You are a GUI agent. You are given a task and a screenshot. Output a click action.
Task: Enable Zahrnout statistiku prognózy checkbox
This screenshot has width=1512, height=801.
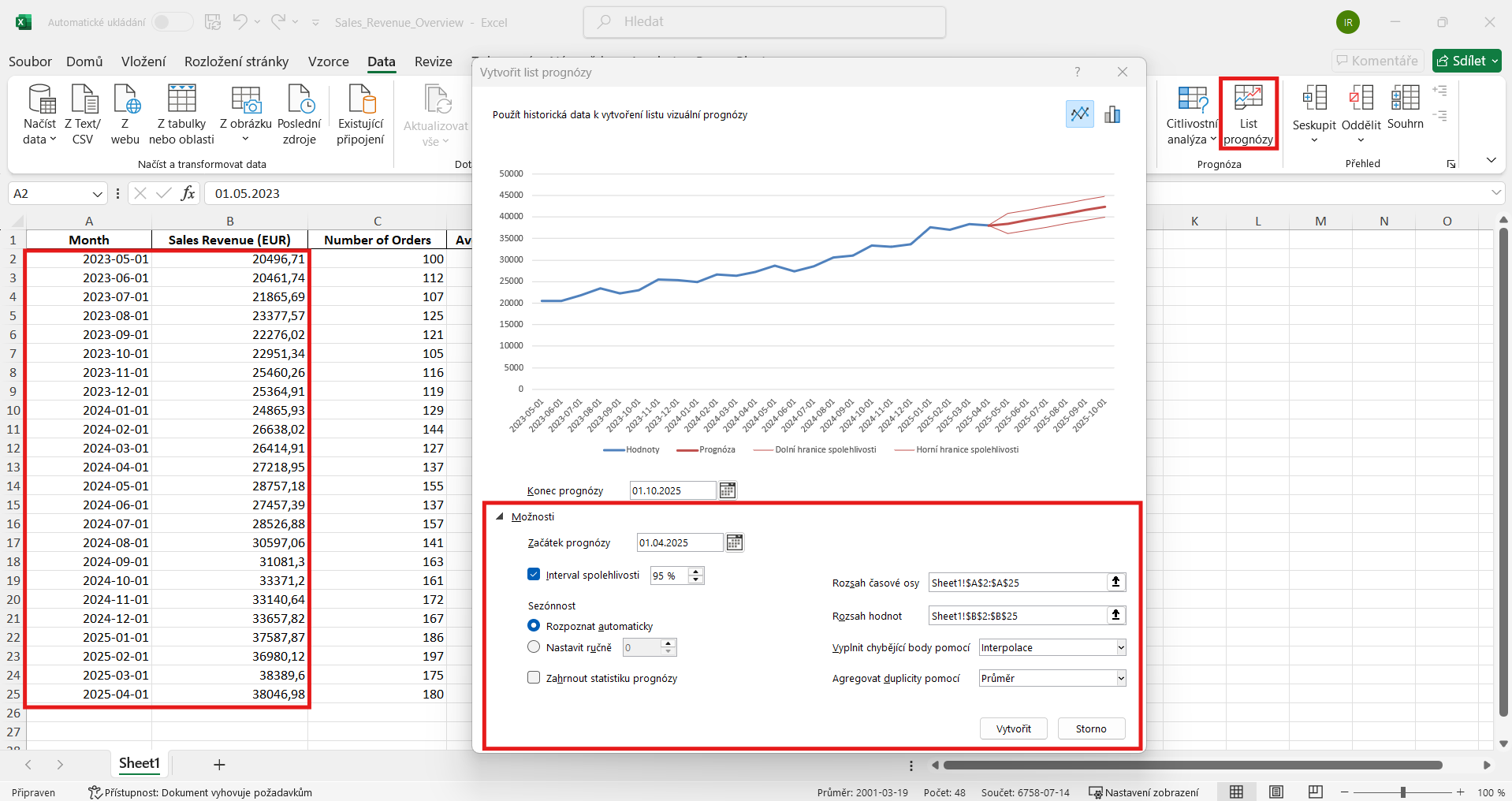(x=534, y=678)
